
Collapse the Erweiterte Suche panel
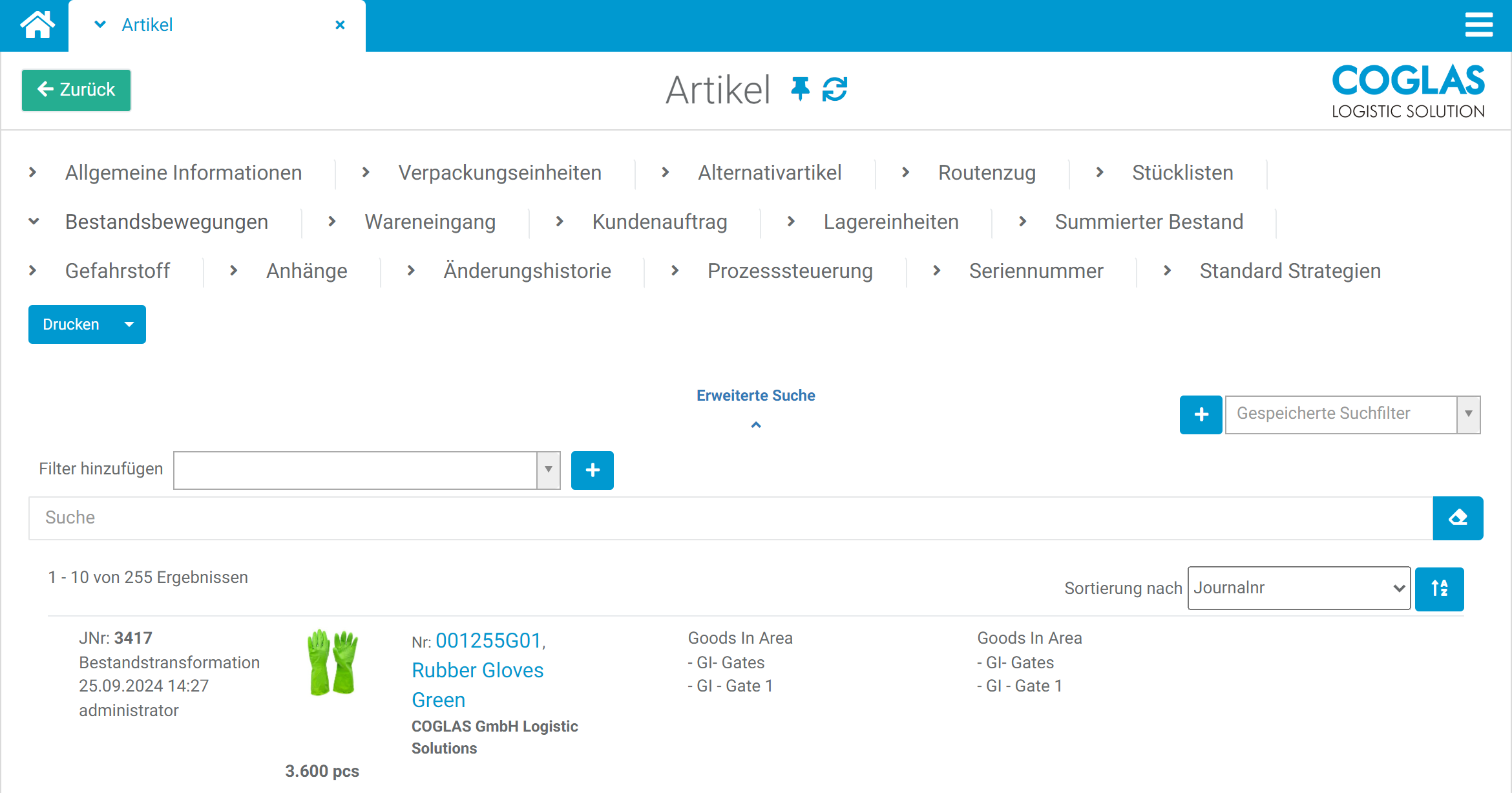click(x=755, y=425)
